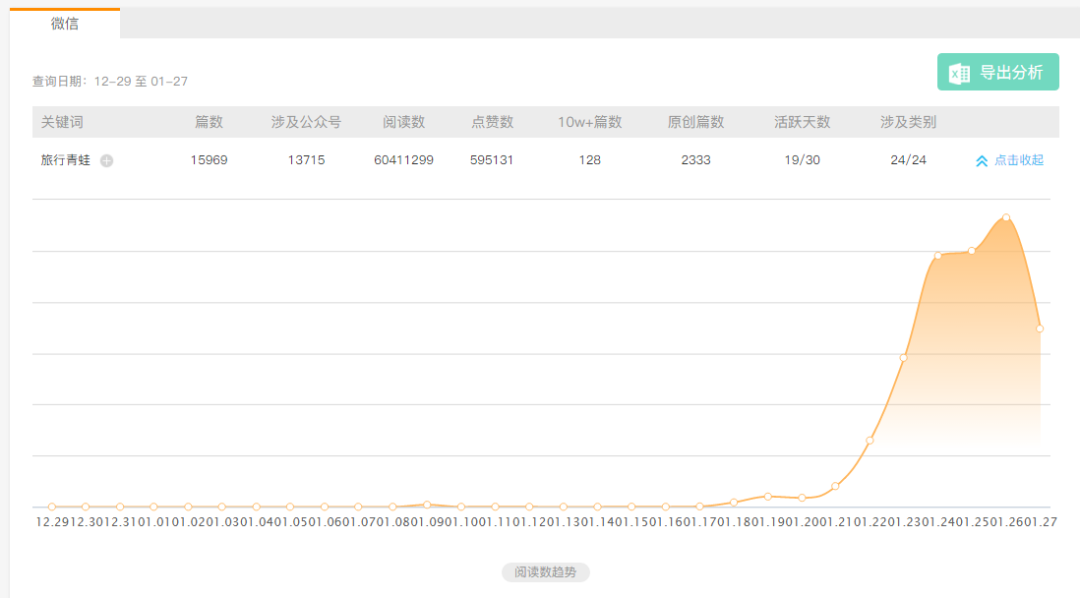The width and height of the screenshot is (1080, 598).
Task: Click the 涉及公众号 column header
Action: tap(306, 122)
